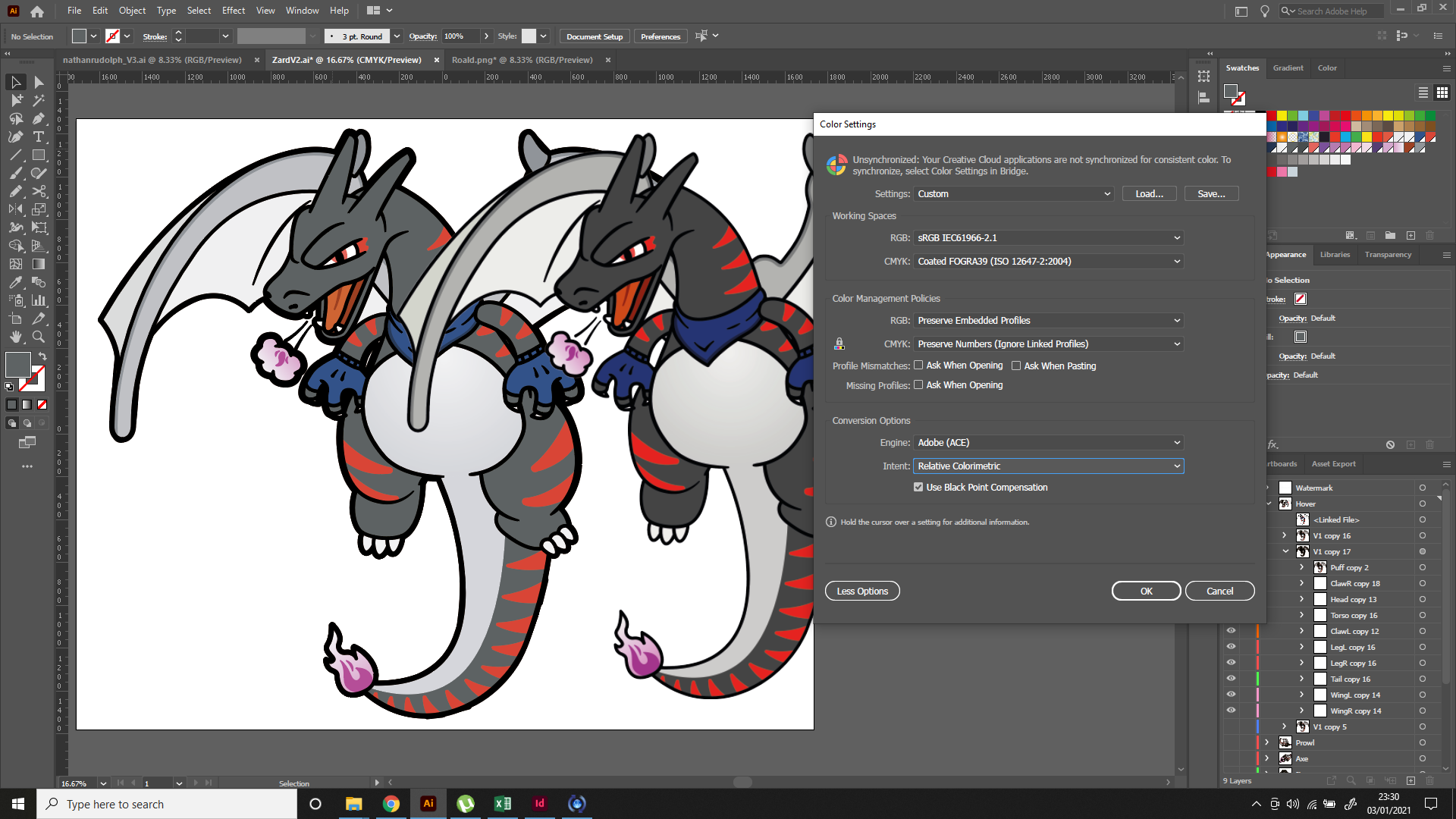1456x819 pixels.
Task: Open the Settings dropdown showing Custom
Action: click(1013, 194)
